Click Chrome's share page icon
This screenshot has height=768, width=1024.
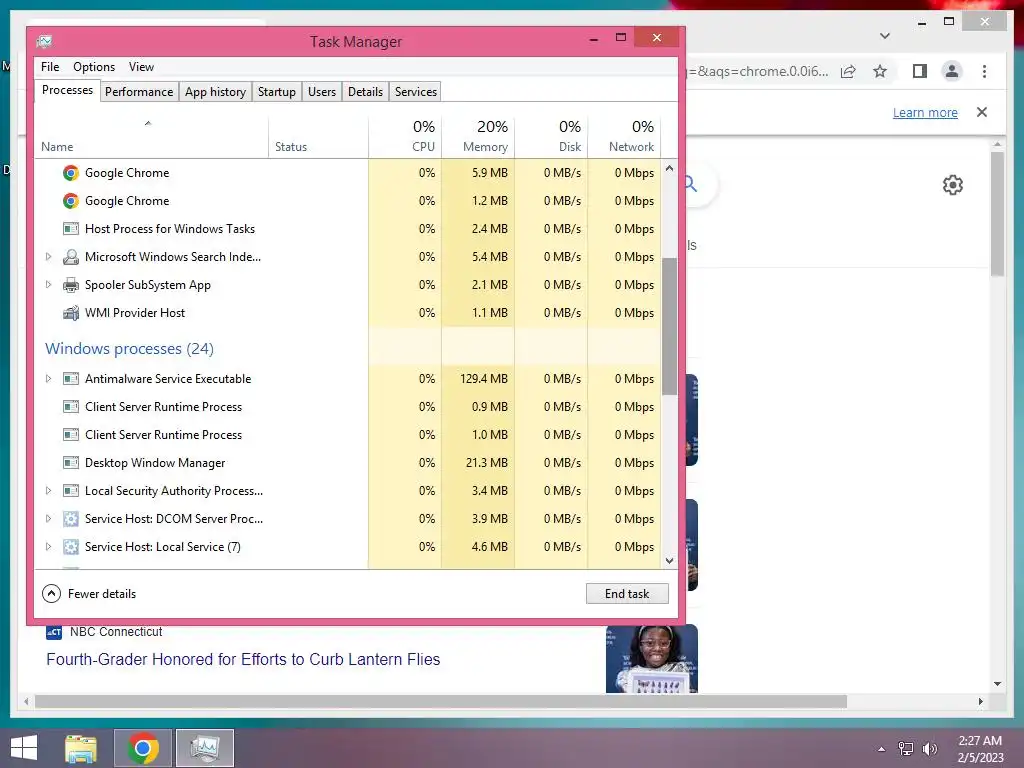[x=848, y=71]
